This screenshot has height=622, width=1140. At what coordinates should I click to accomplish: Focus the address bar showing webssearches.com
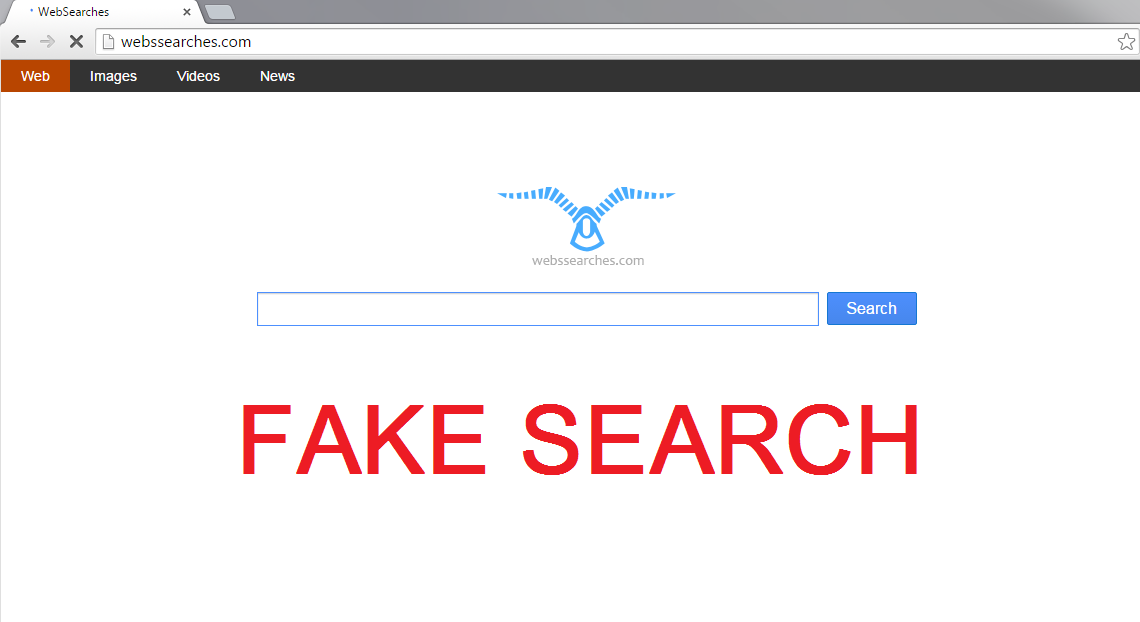[x=611, y=41]
